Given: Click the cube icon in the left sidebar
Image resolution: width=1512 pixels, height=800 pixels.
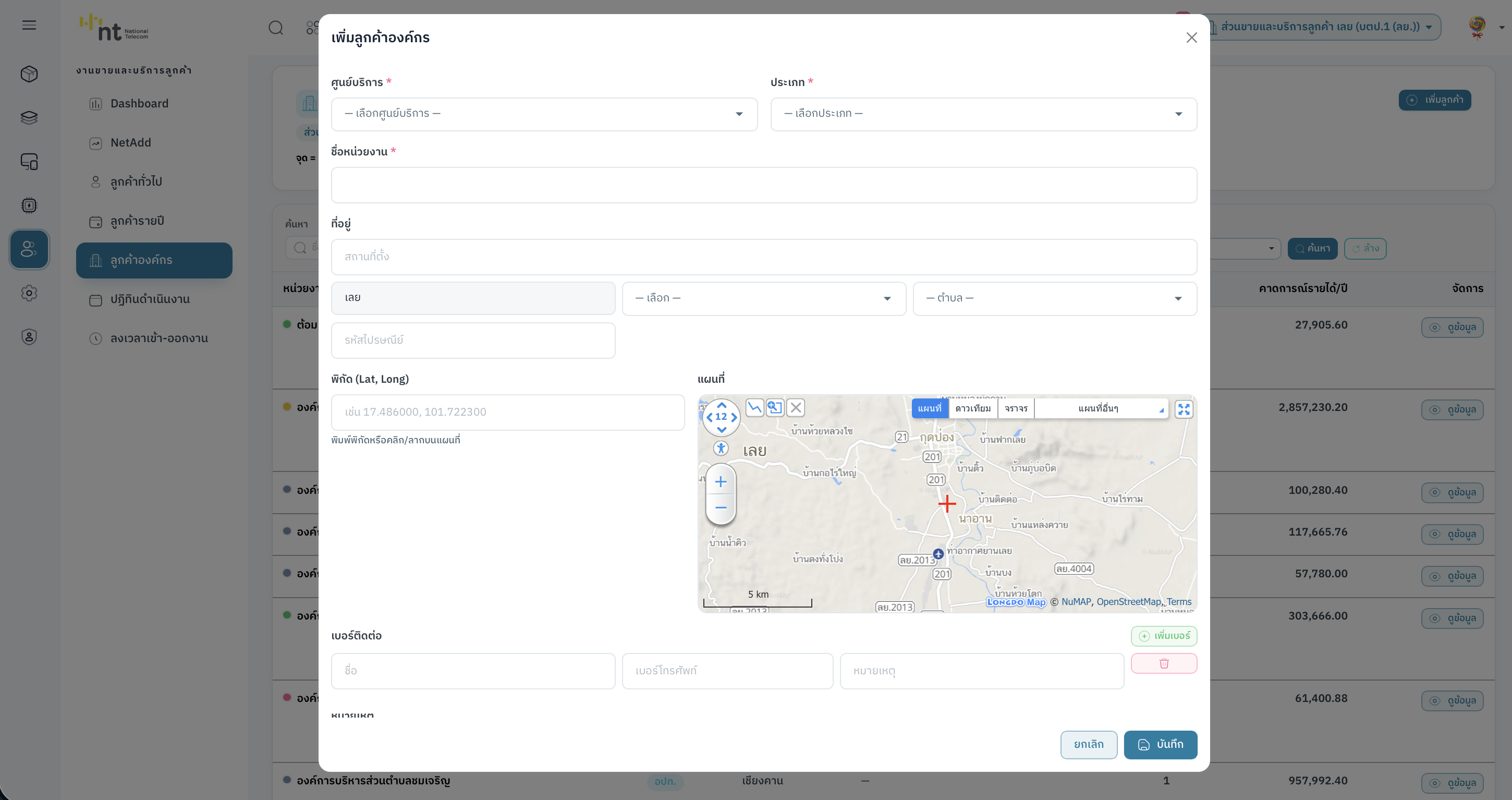Looking at the screenshot, I should [29, 74].
